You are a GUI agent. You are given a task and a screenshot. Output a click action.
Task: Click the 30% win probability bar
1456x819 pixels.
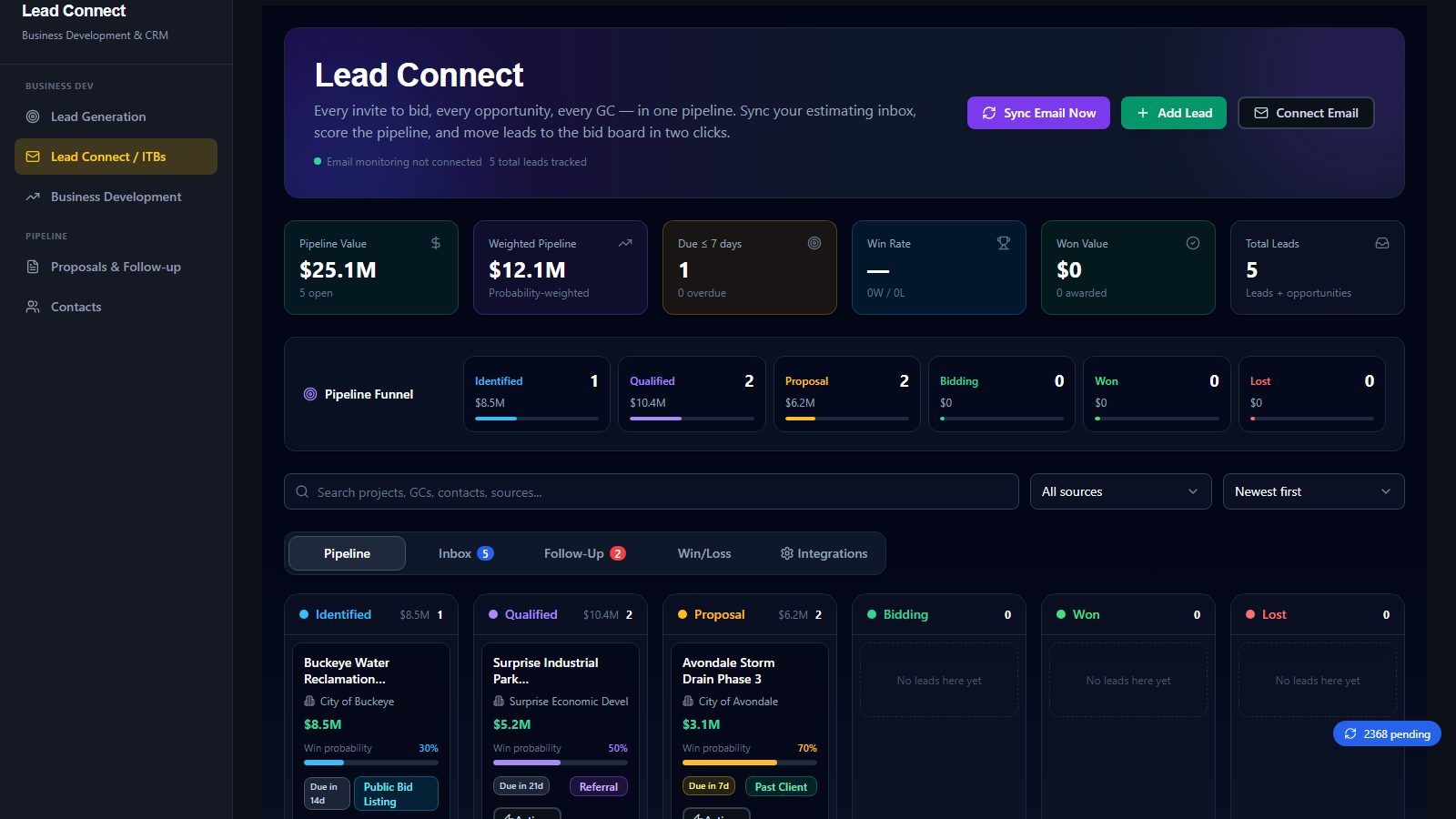[x=371, y=763]
